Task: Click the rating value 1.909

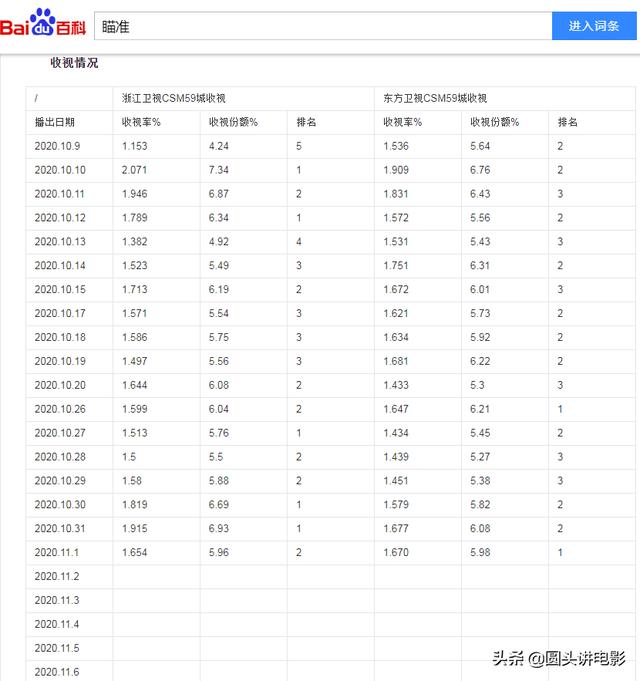Action: click(x=396, y=170)
